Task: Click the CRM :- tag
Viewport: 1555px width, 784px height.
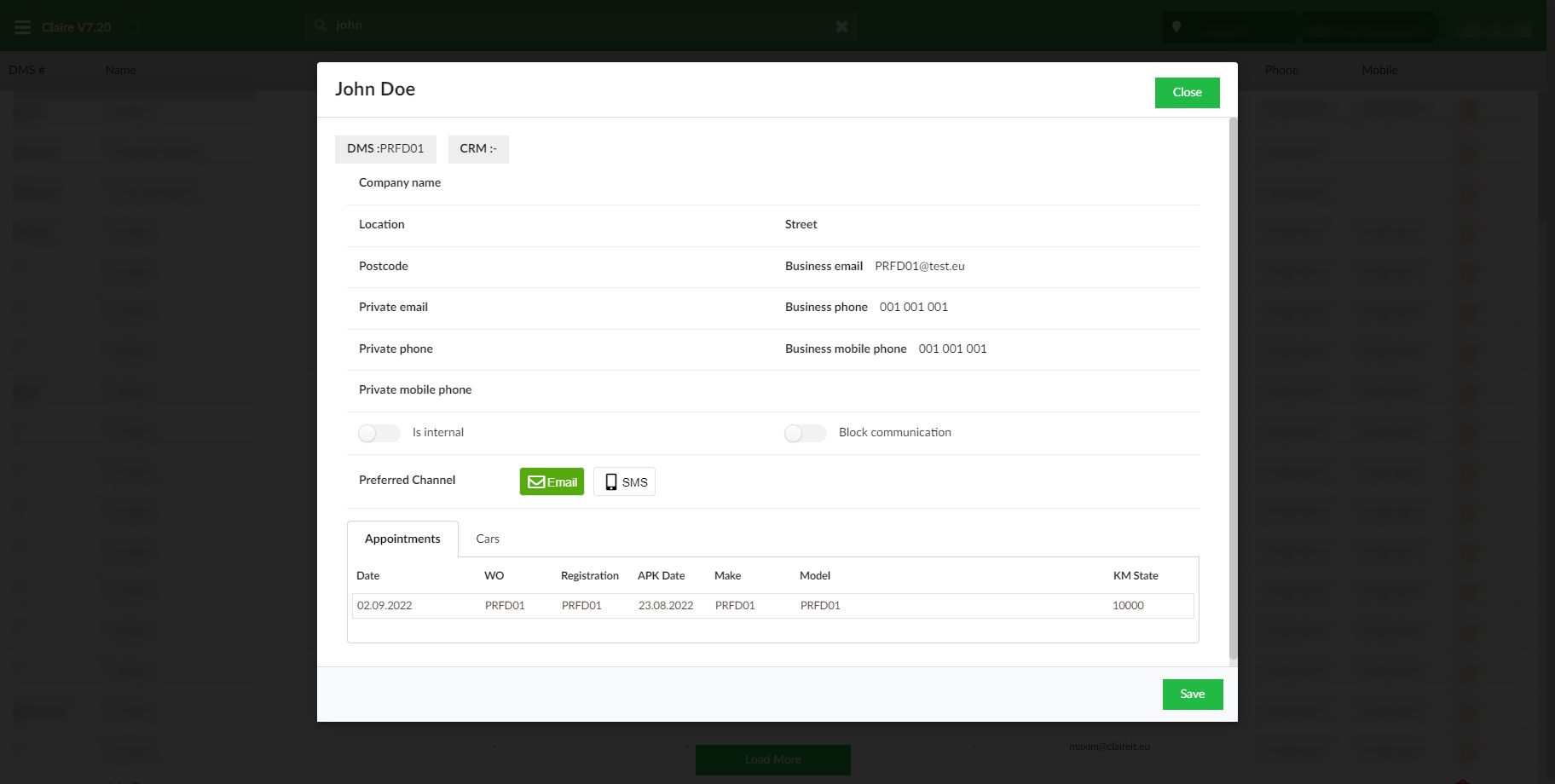Action: (477, 148)
